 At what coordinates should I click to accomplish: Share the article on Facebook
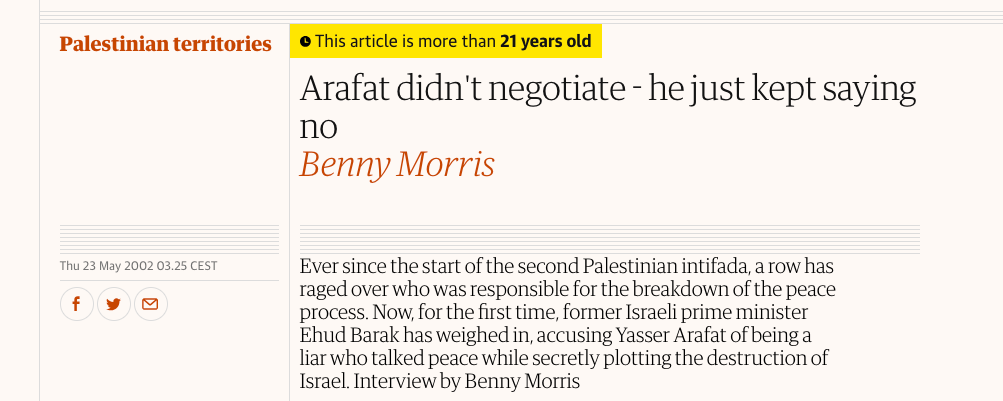(77, 304)
